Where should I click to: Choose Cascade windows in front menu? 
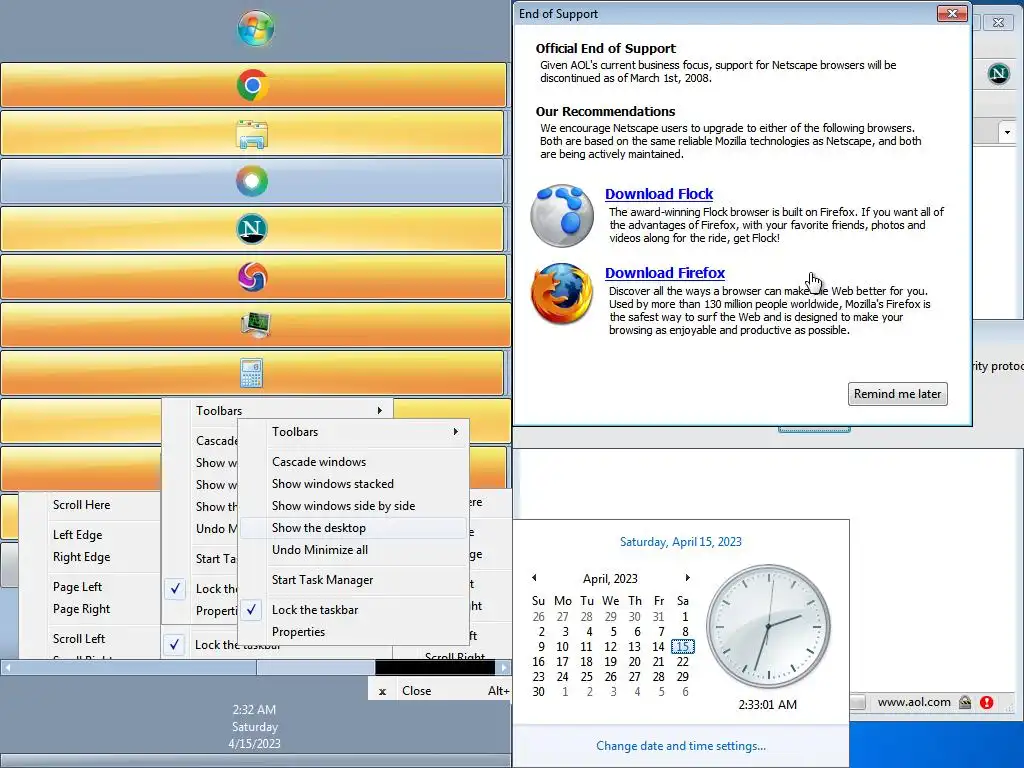tap(355, 462)
